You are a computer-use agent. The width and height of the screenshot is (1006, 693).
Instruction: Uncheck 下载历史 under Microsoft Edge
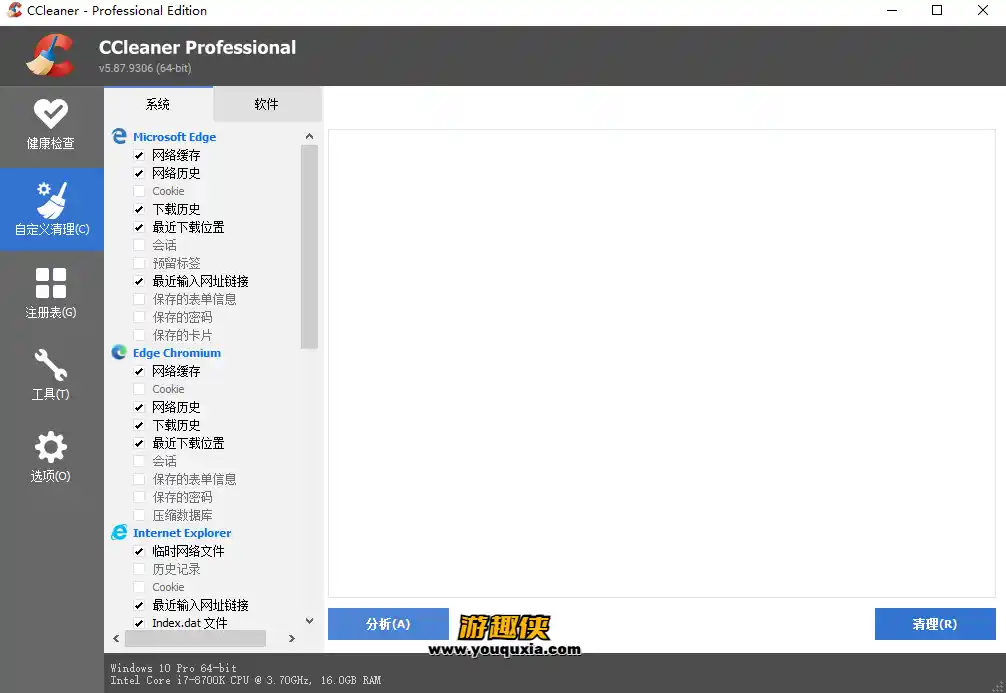click(x=139, y=209)
